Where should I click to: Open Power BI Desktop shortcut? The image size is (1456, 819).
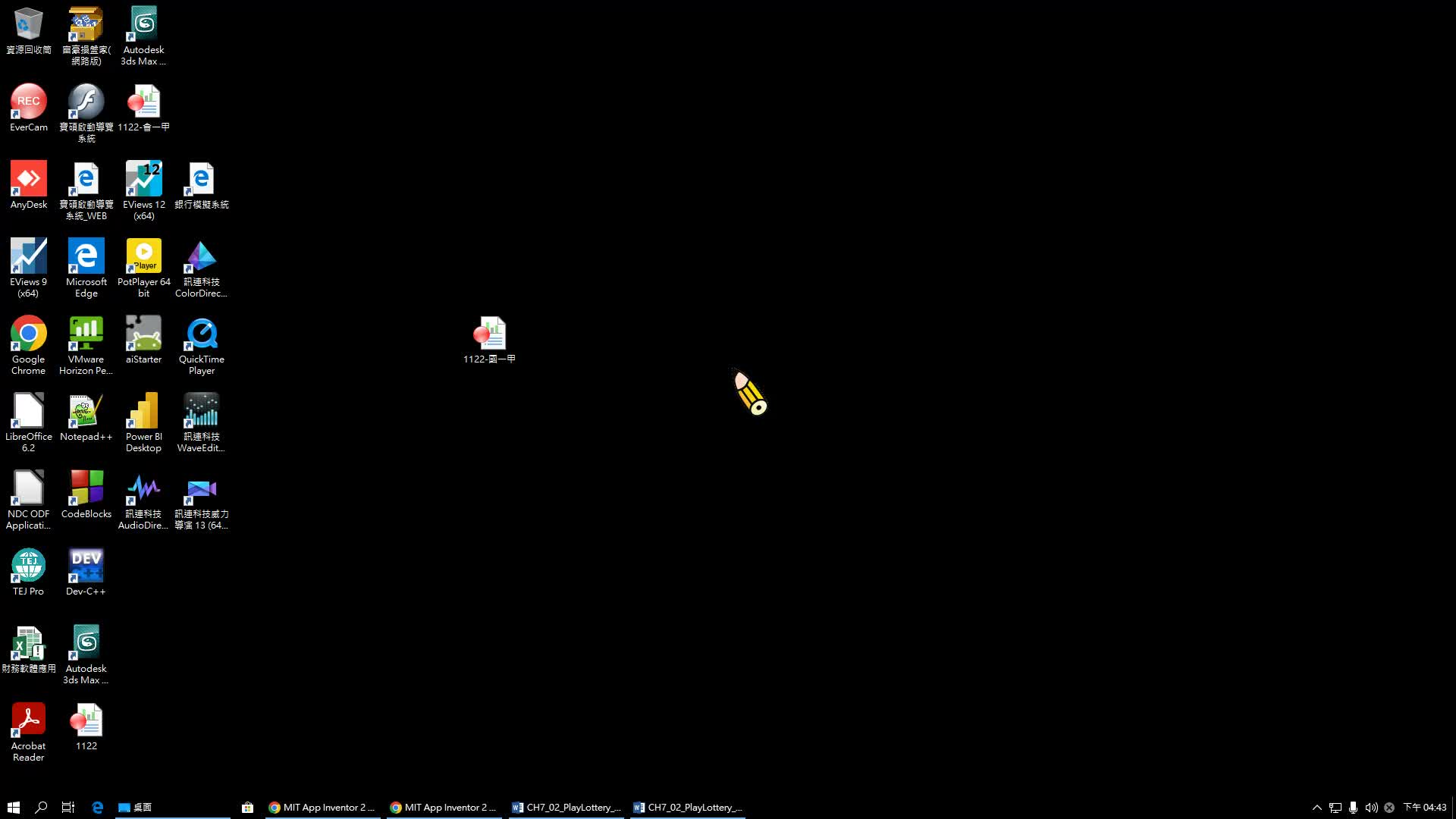(x=143, y=422)
